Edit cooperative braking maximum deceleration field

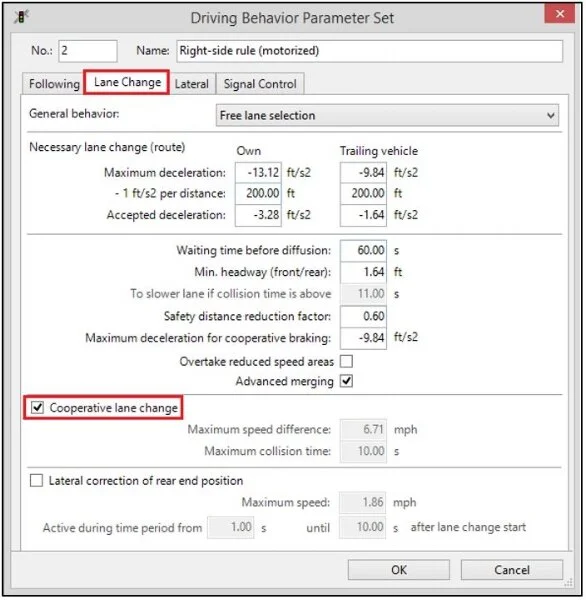pos(363,338)
